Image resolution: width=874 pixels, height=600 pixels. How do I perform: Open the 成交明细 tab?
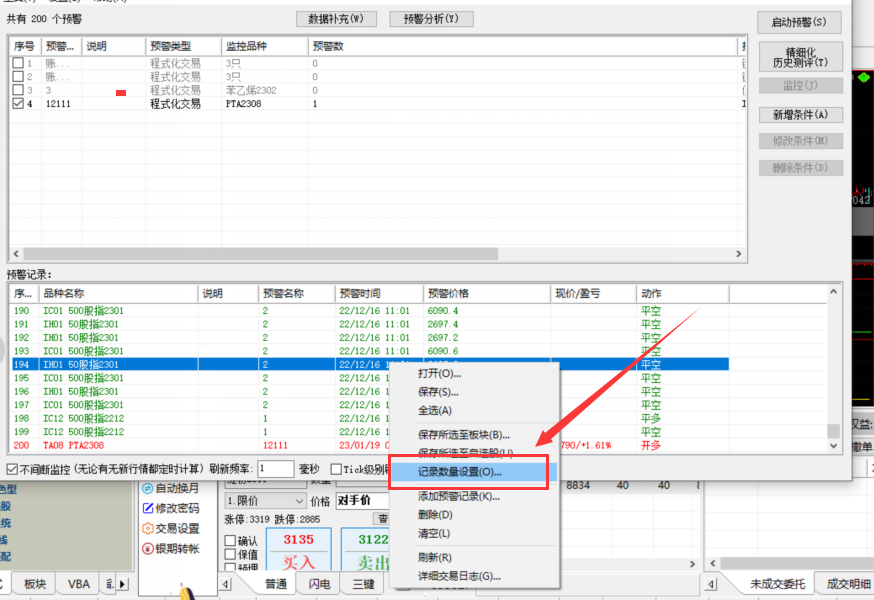pyautogui.click(x=848, y=584)
